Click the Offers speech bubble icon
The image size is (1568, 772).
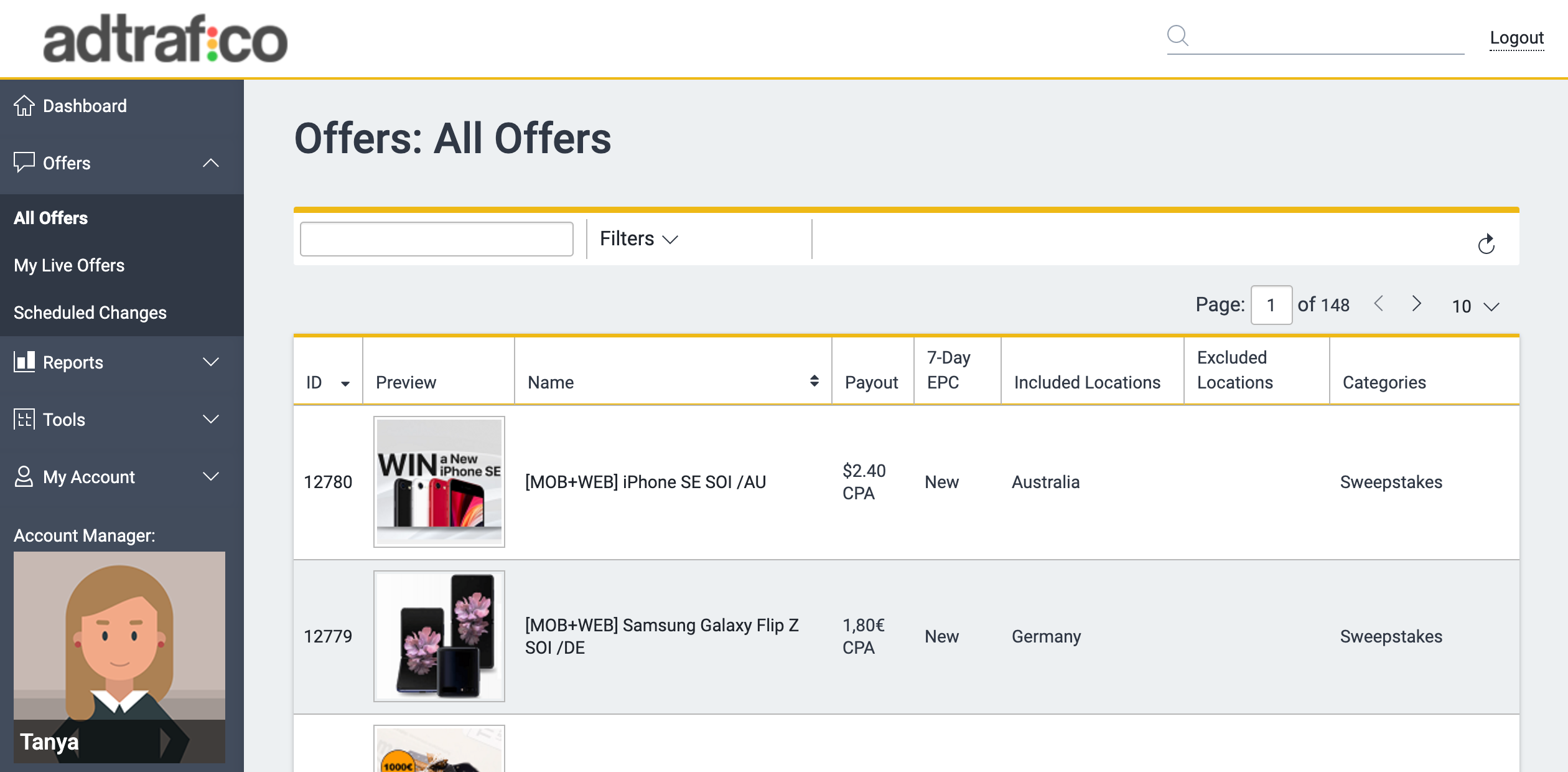coord(24,162)
